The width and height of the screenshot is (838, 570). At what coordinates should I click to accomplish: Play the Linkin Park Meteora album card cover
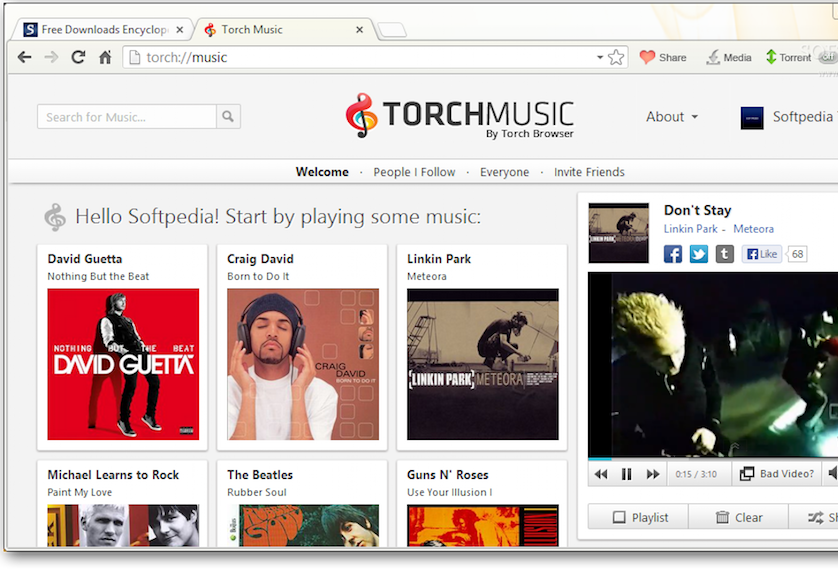pos(483,364)
